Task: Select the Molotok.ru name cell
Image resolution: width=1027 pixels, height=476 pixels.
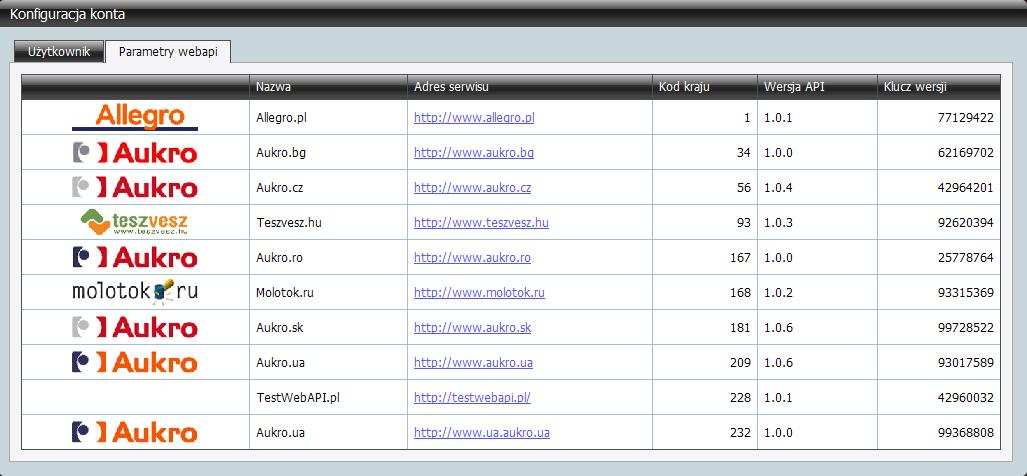Action: click(x=328, y=293)
